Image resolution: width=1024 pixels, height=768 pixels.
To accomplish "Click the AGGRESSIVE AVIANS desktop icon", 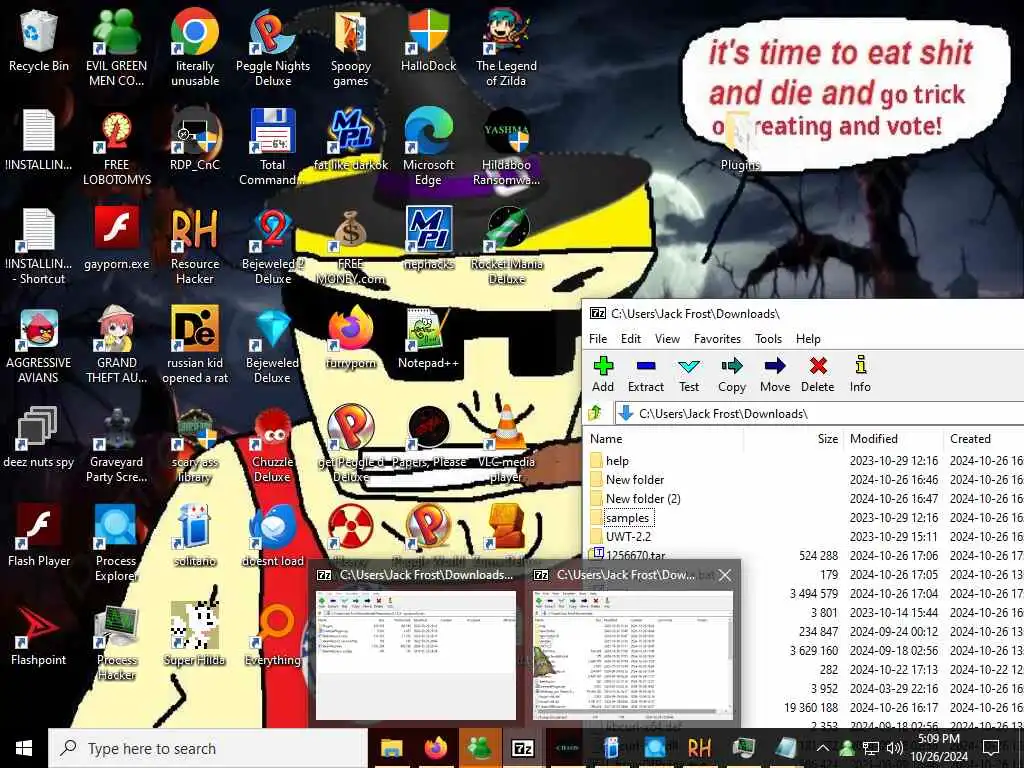I will (39, 345).
